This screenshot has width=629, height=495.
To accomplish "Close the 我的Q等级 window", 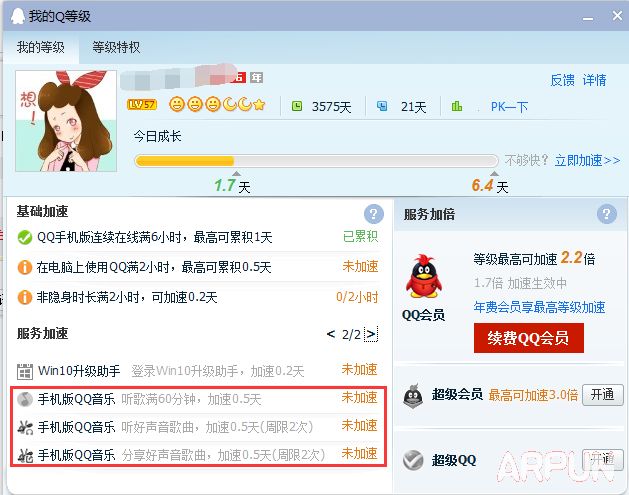I will [617, 16].
